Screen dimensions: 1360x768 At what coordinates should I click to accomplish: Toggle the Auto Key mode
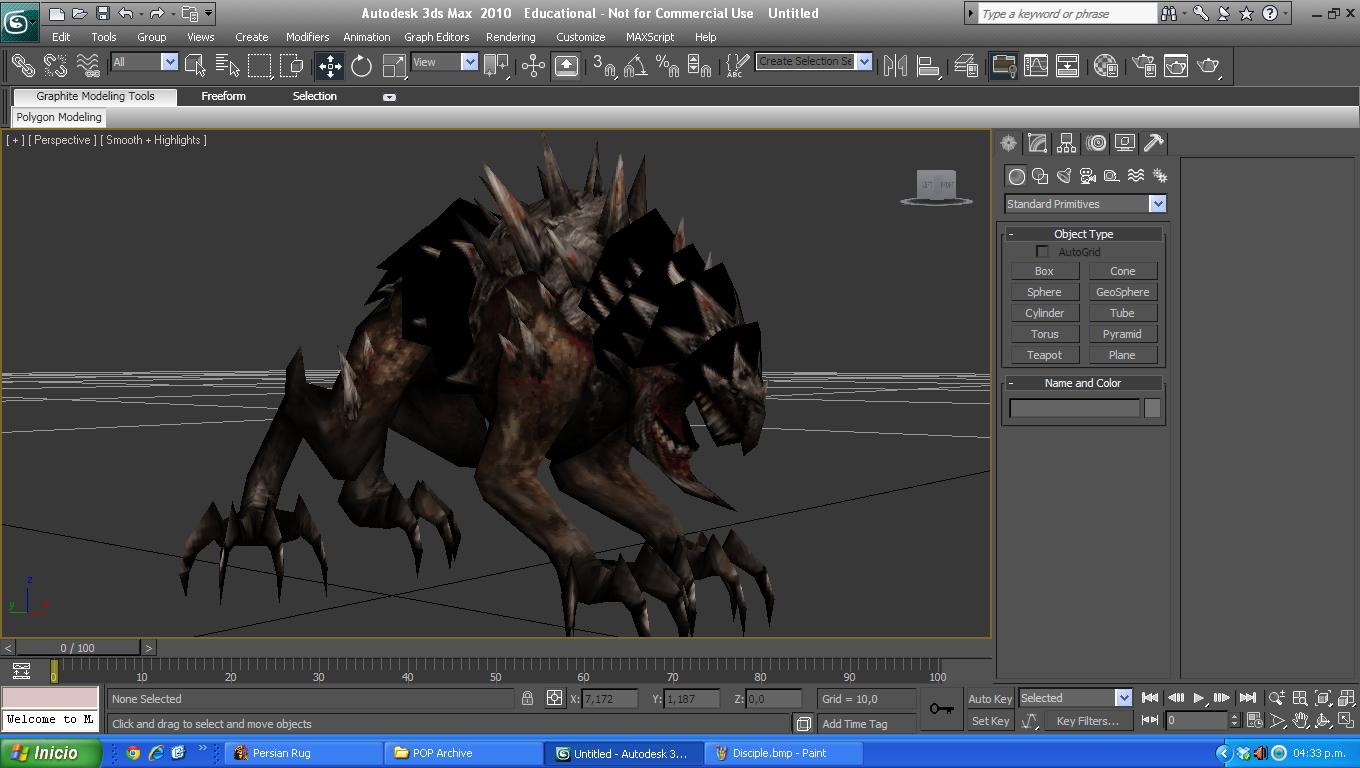(x=990, y=699)
